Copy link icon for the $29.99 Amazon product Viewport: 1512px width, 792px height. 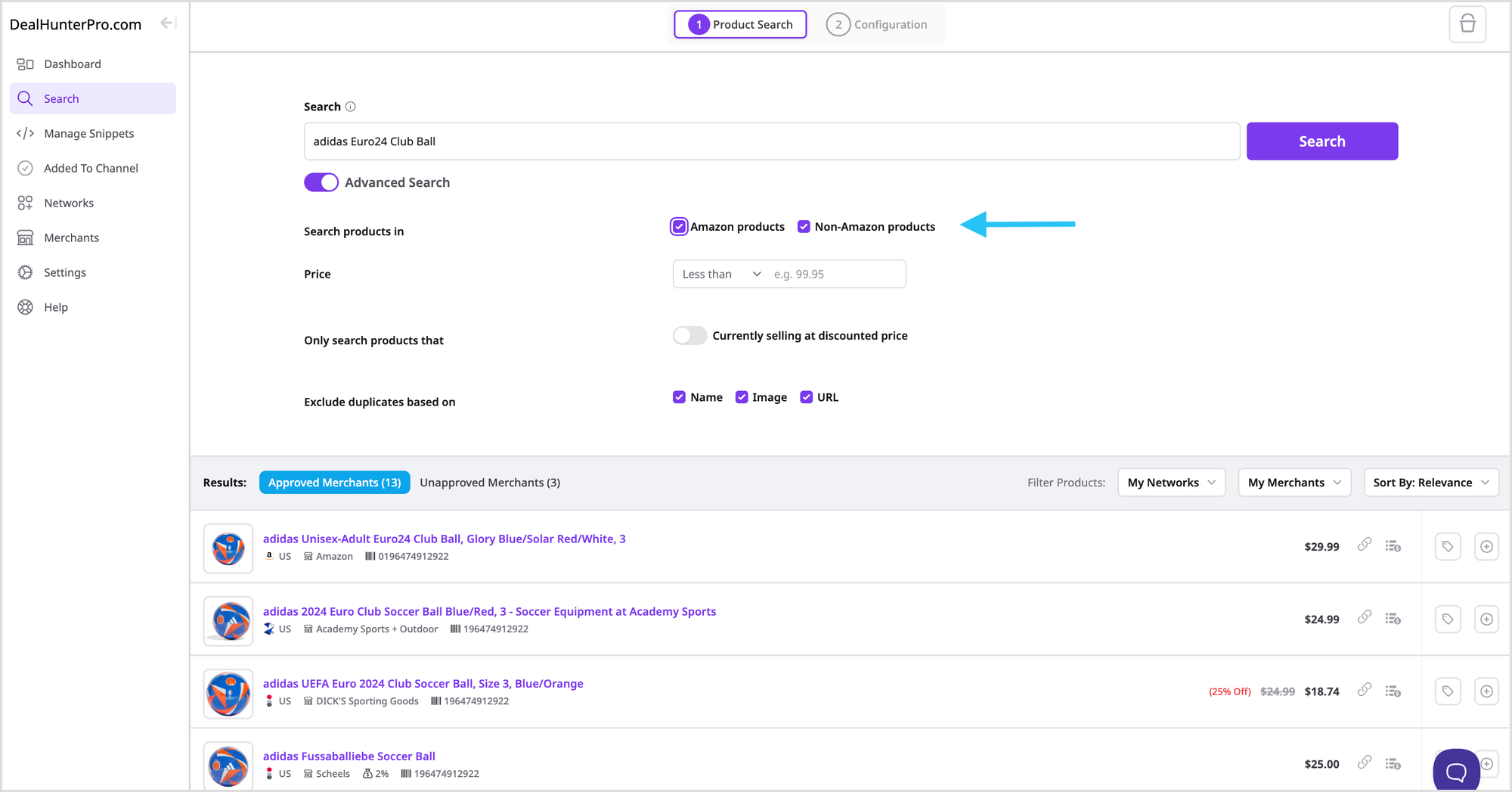1365,545
